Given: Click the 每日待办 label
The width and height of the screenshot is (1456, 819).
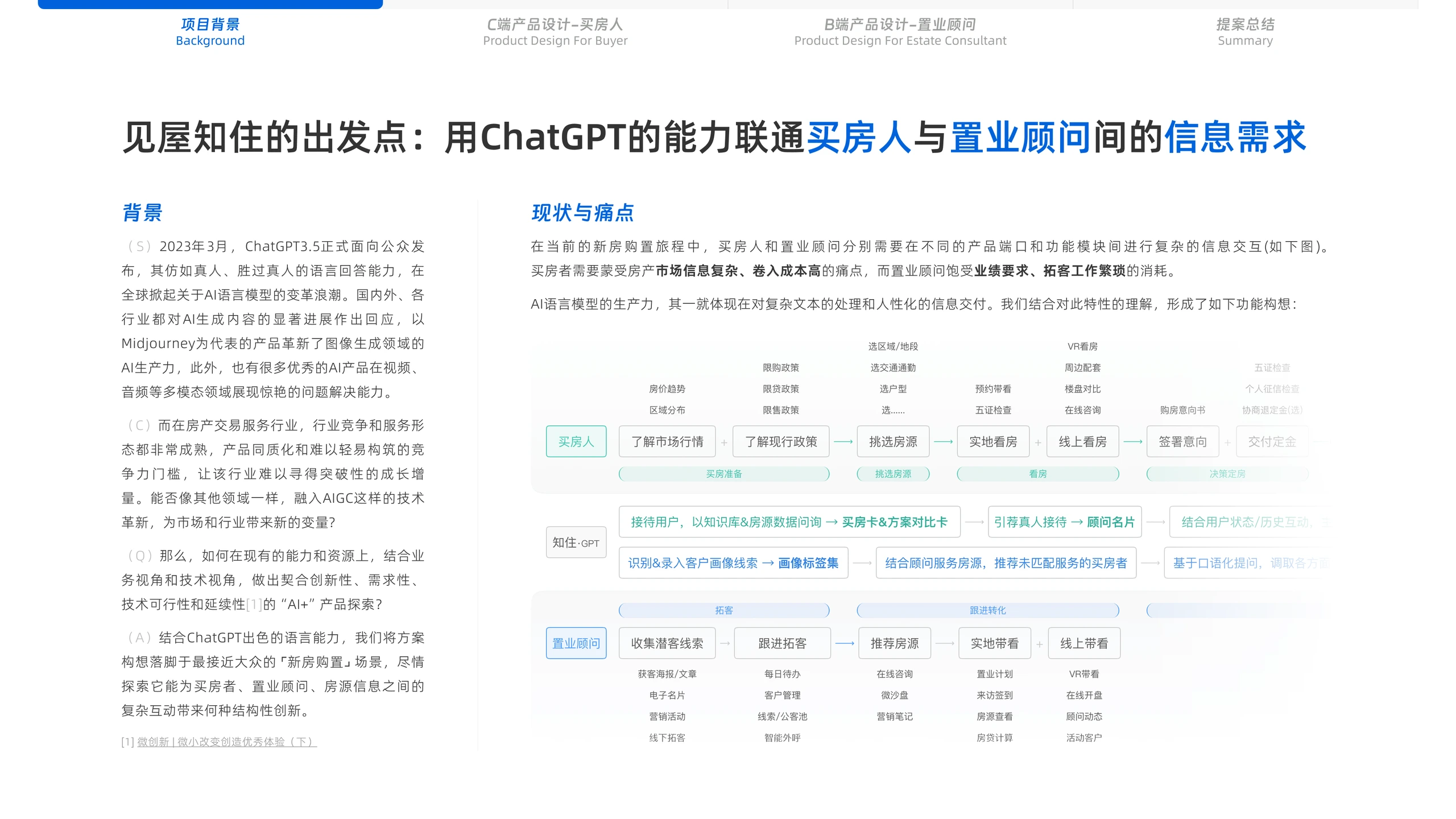Looking at the screenshot, I should tap(783, 674).
